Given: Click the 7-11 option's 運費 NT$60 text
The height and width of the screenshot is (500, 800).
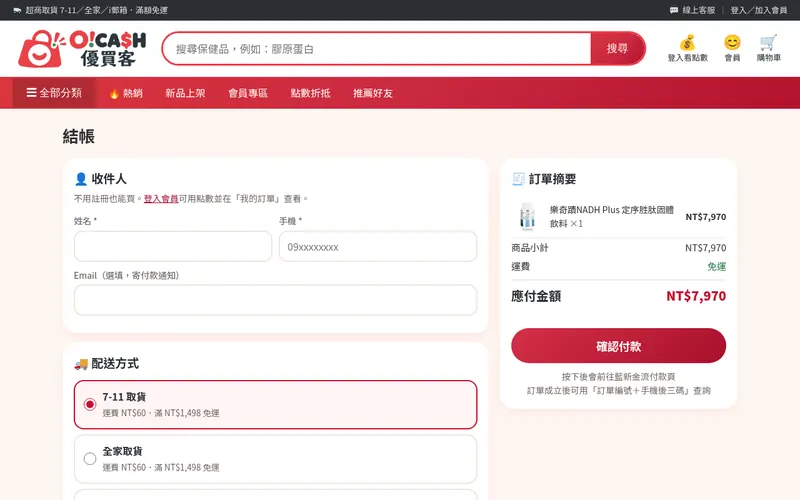Looking at the screenshot, I should click(x=161, y=413).
